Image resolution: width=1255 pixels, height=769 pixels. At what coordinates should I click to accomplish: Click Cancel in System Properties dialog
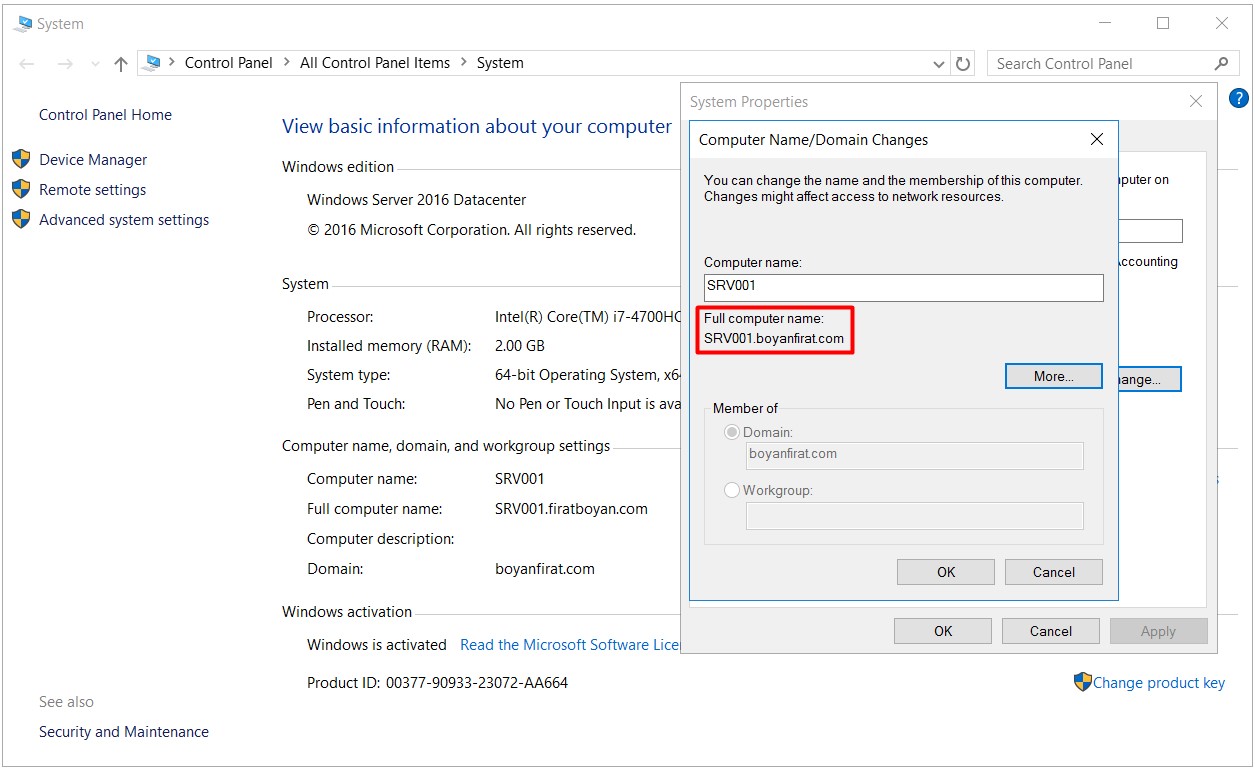click(1051, 631)
